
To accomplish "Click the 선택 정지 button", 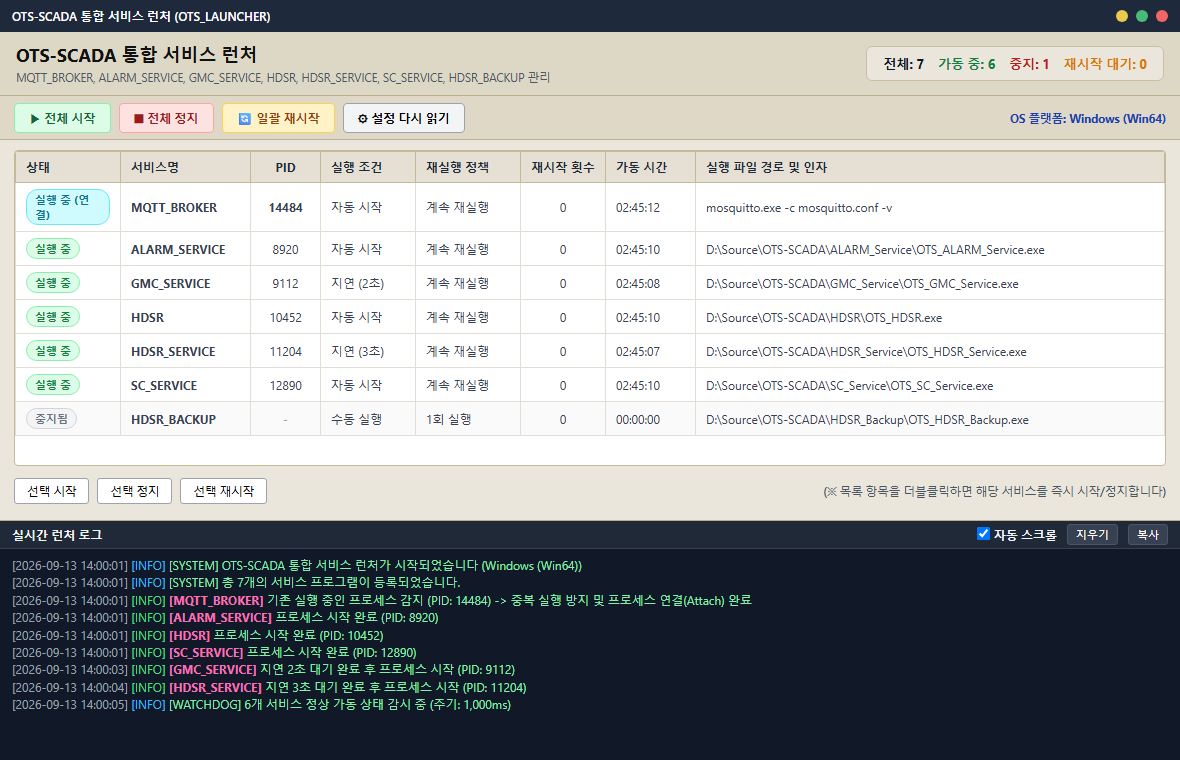I will pos(135,491).
